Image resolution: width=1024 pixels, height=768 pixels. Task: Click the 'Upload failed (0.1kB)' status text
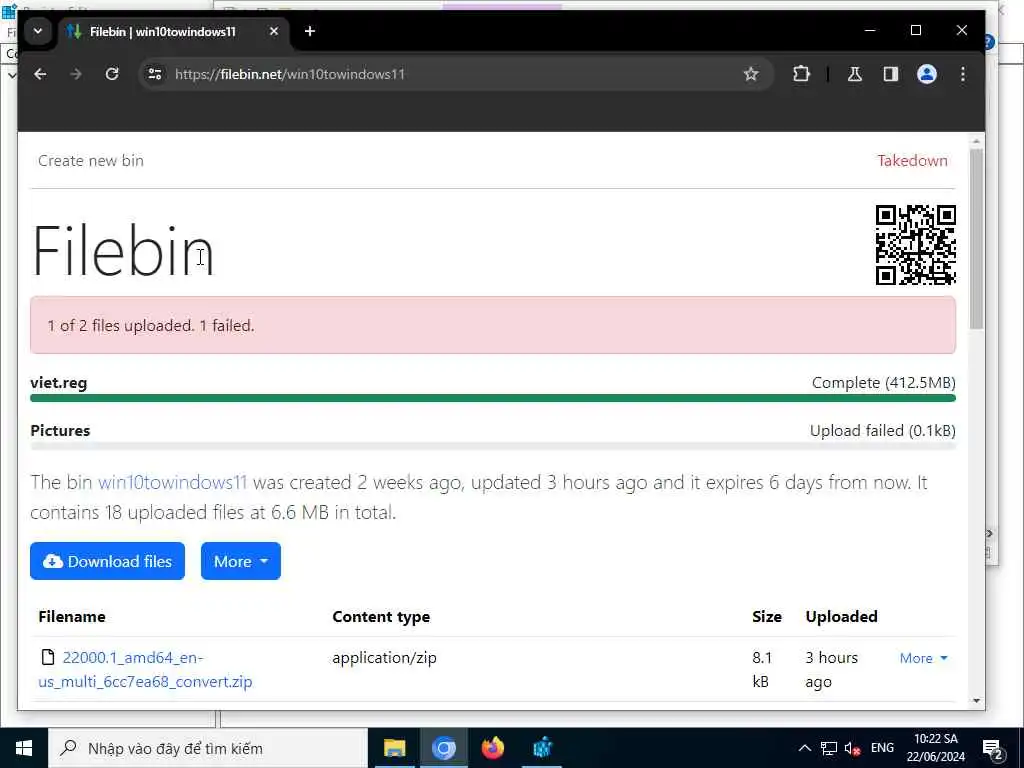(x=882, y=431)
